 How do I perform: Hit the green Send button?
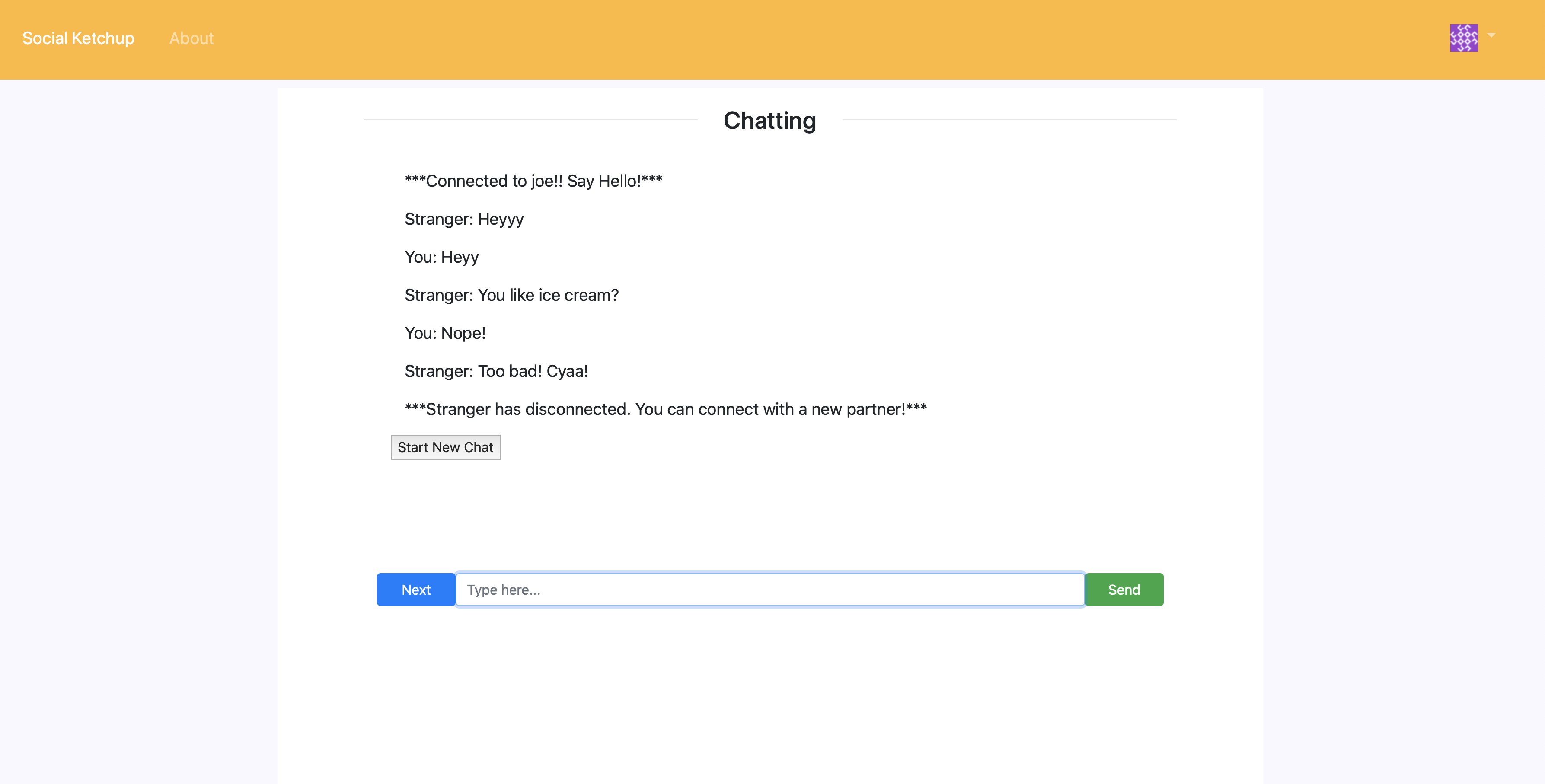coord(1124,589)
